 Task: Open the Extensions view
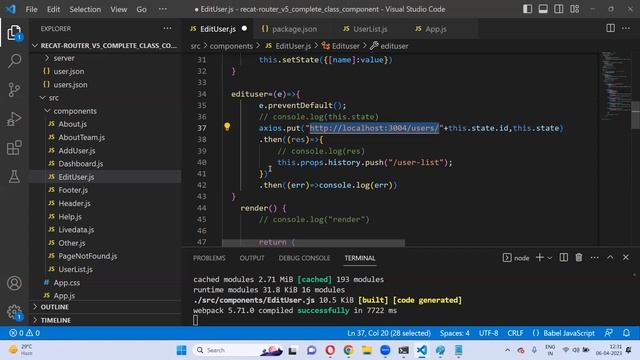(14, 147)
